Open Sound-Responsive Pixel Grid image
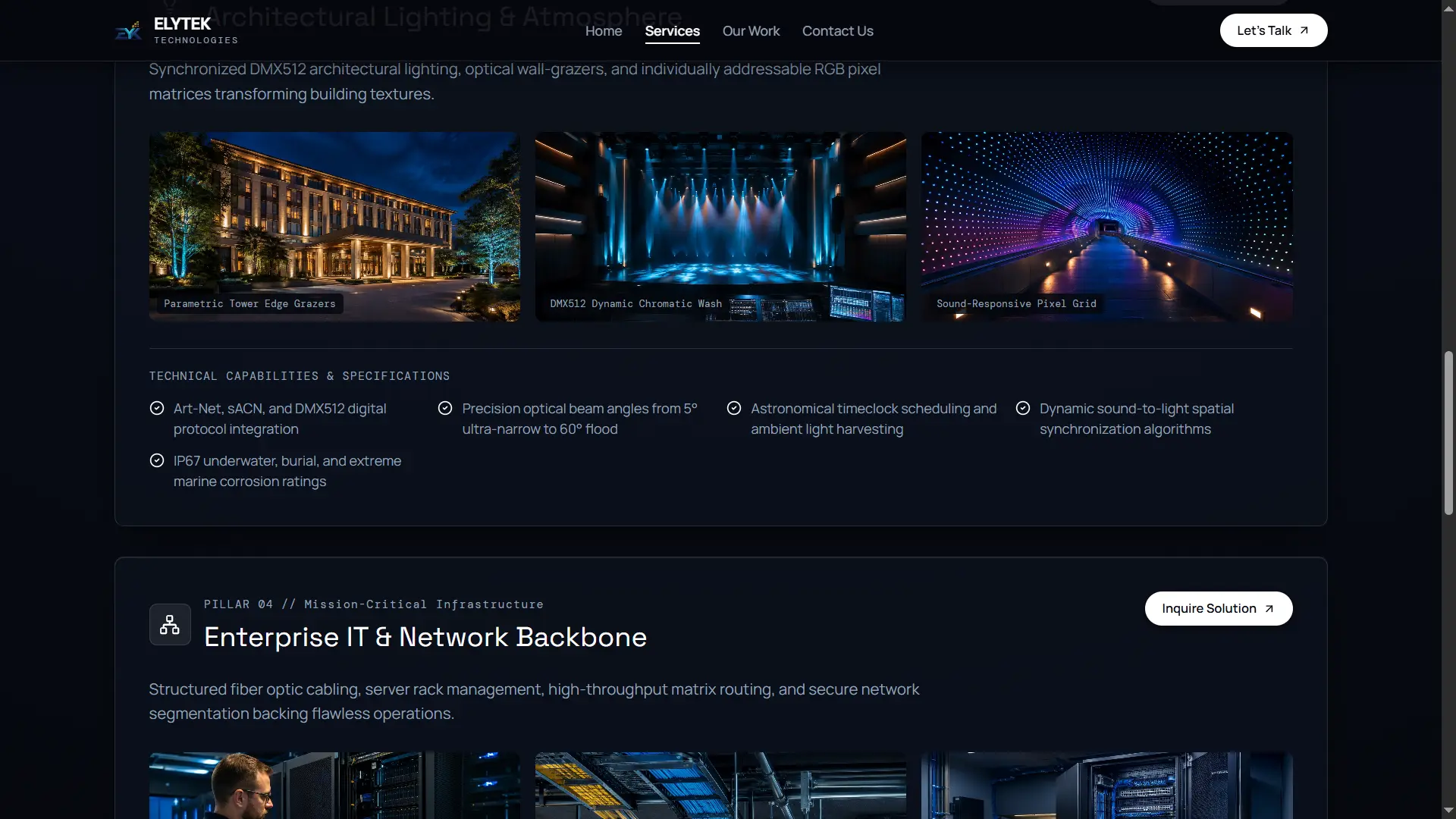The width and height of the screenshot is (1456, 819). point(1106,227)
